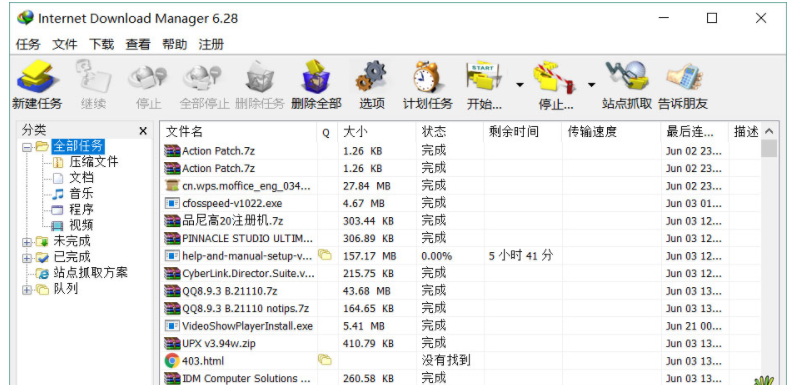
Task: Click the Jun 21 00... date cell
Action: click(694, 326)
